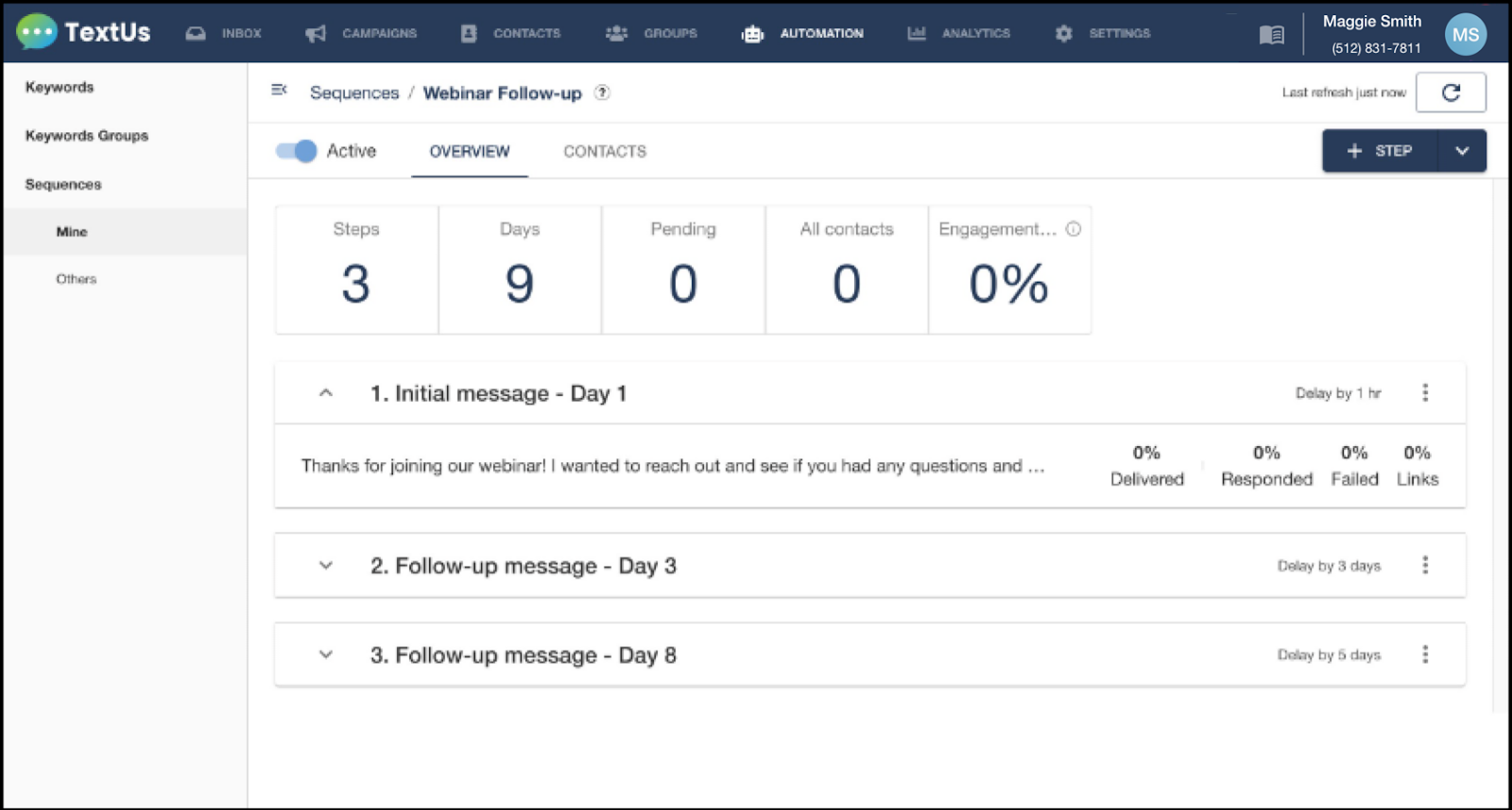Go to the Sequences breadcrumb link
The image size is (1512, 810).
click(x=354, y=93)
